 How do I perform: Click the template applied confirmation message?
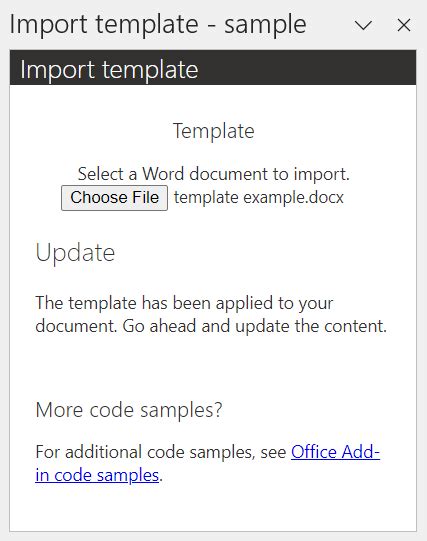[211, 314]
